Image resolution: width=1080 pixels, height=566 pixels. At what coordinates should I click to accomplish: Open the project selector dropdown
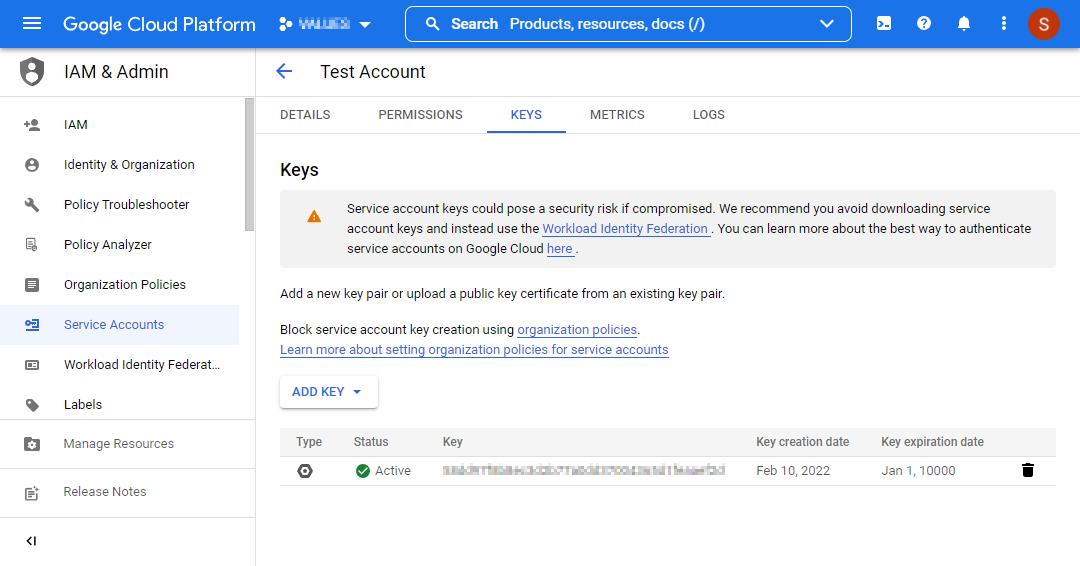[325, 24]
